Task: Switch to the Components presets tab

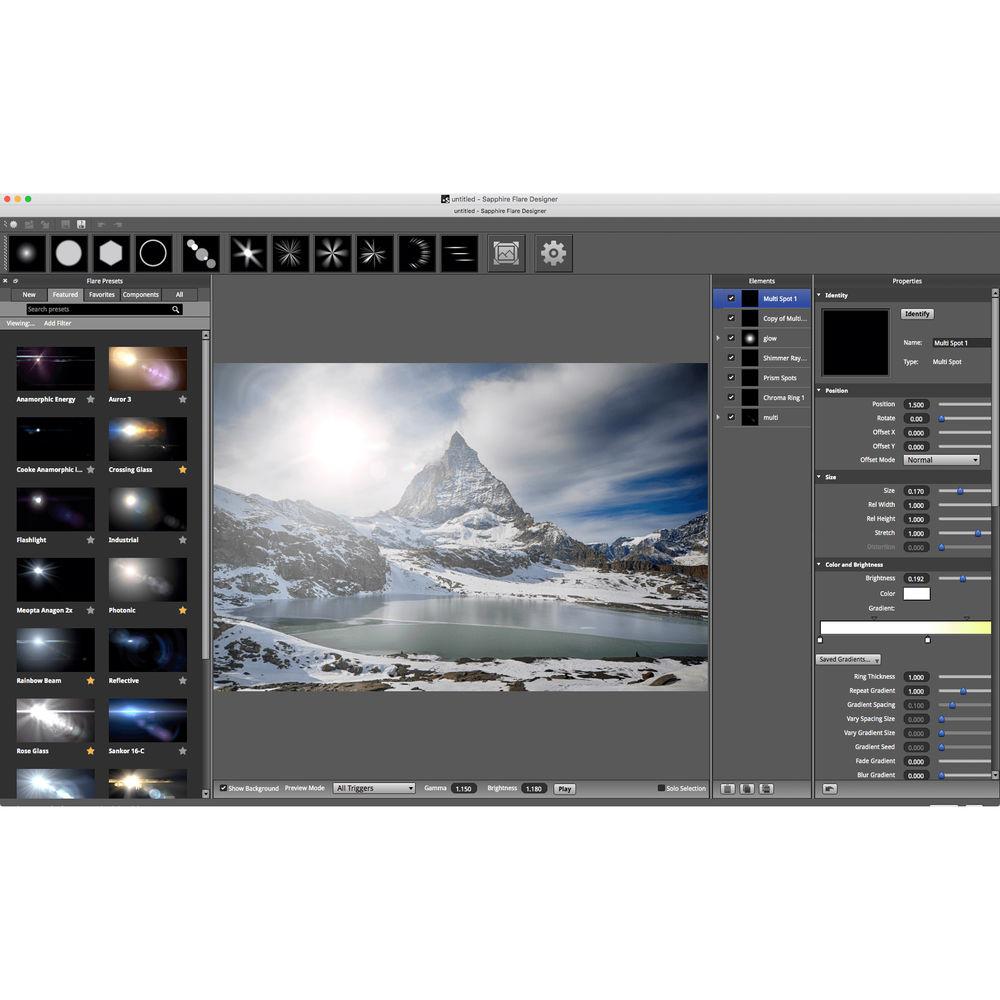Action: pyautogui.click(x=140, y=294)
